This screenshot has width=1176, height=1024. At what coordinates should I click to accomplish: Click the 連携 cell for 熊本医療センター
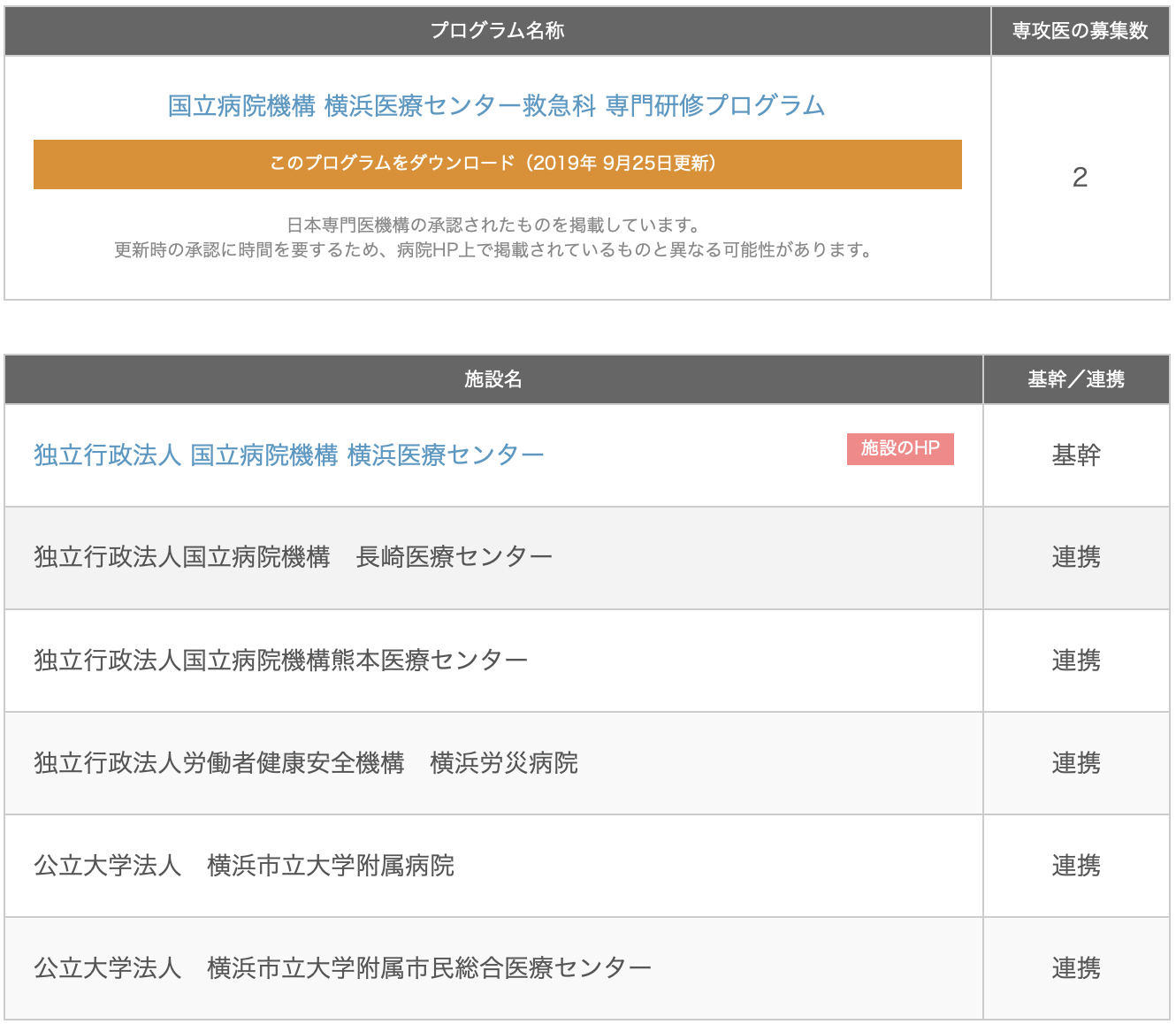click(1076, 661)
